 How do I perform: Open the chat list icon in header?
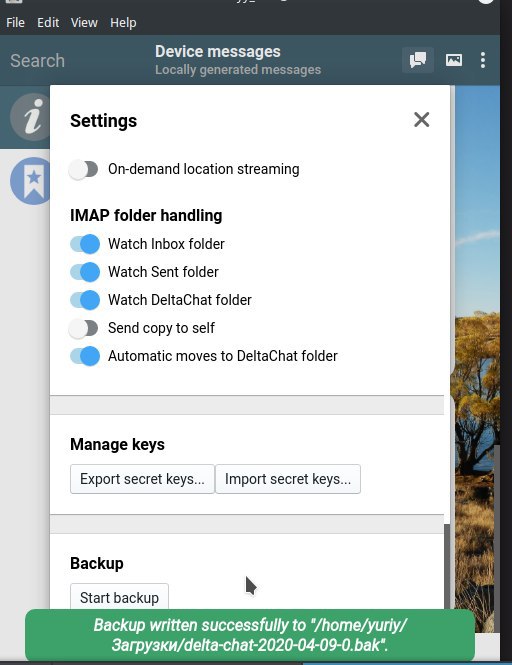pyautogui.click(x=418, y=60)
